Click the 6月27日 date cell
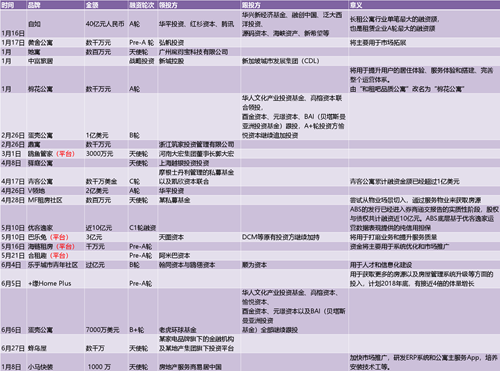500x371 pixels. click(13, 344)
